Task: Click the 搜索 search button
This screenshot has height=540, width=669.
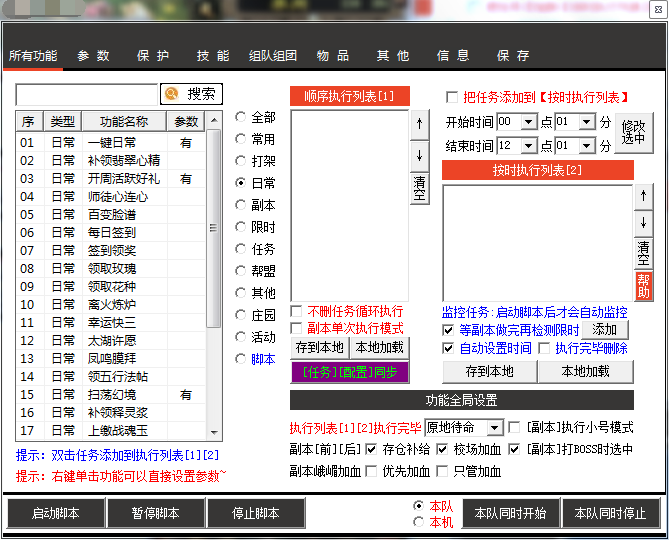Action: point(192,94)
